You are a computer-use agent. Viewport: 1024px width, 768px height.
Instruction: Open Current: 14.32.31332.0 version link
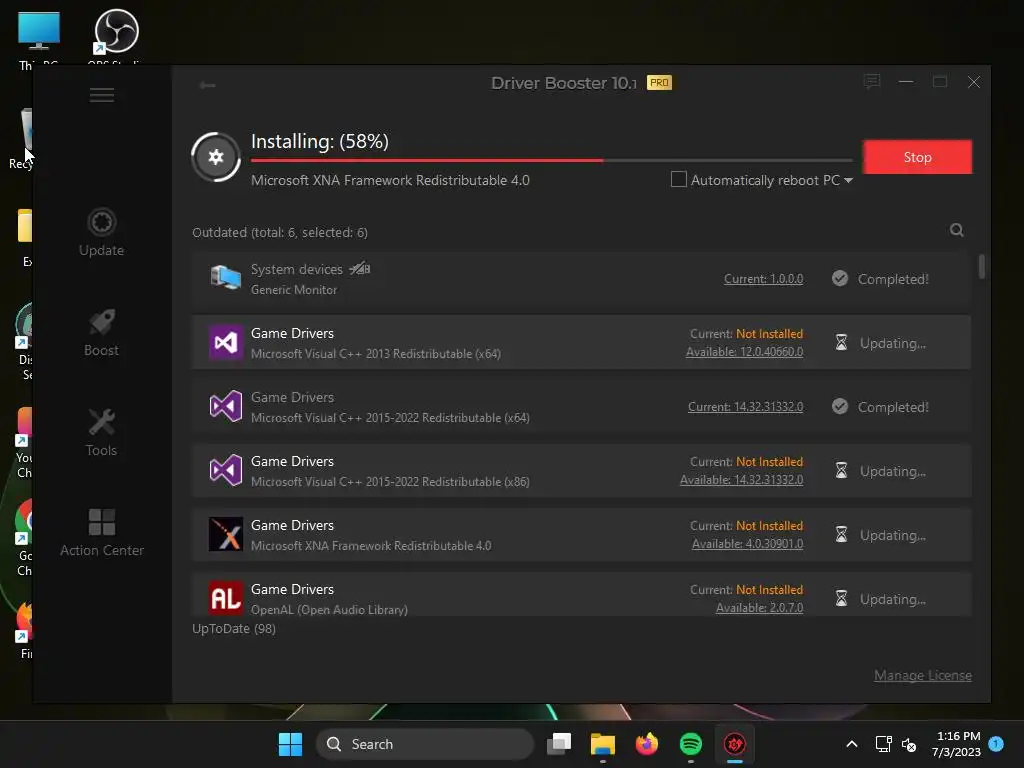pos(745,407)
